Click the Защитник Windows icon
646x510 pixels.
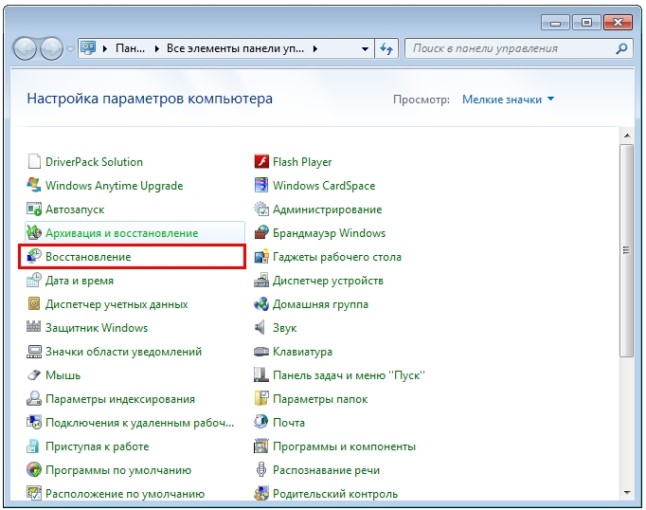(x=34, y=328)
